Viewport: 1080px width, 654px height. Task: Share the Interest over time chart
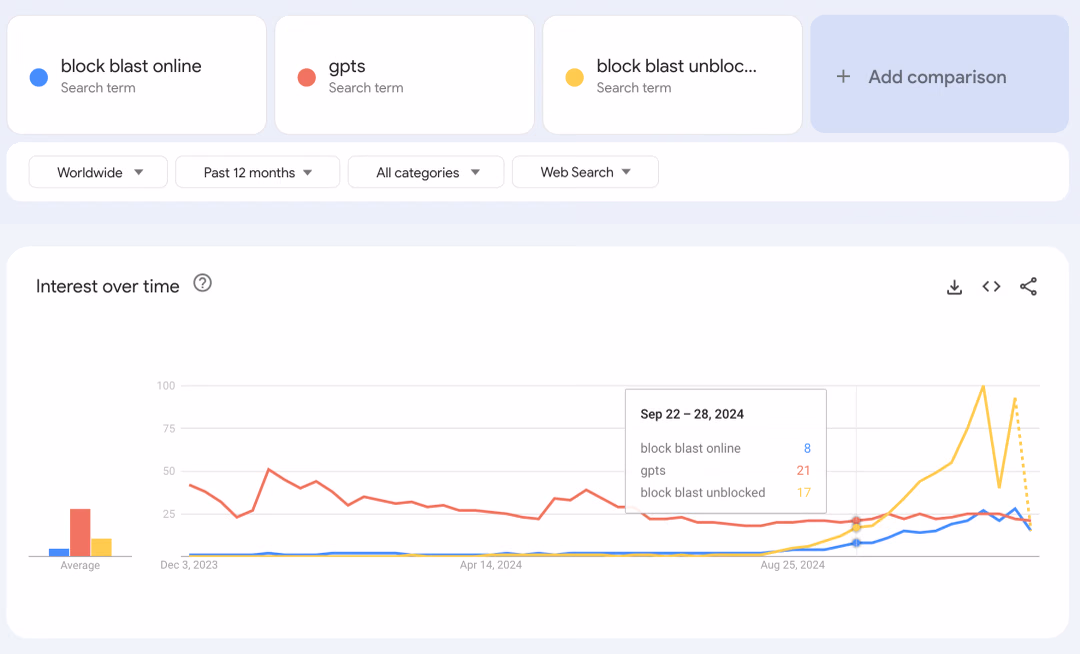(x=1028, y=286)
